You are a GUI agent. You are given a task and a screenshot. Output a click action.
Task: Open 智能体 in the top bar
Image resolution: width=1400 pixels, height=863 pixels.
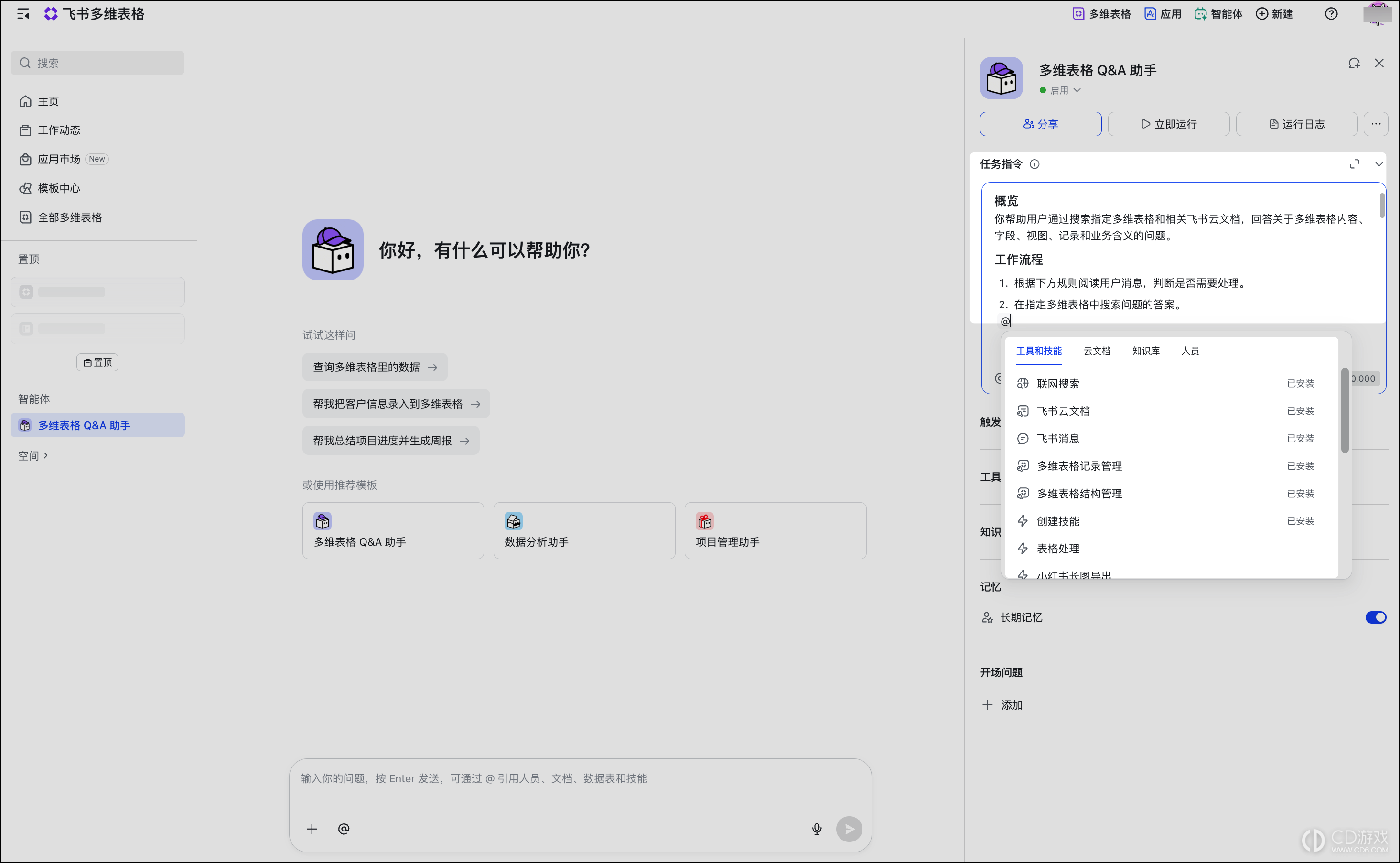[1218, 14]
